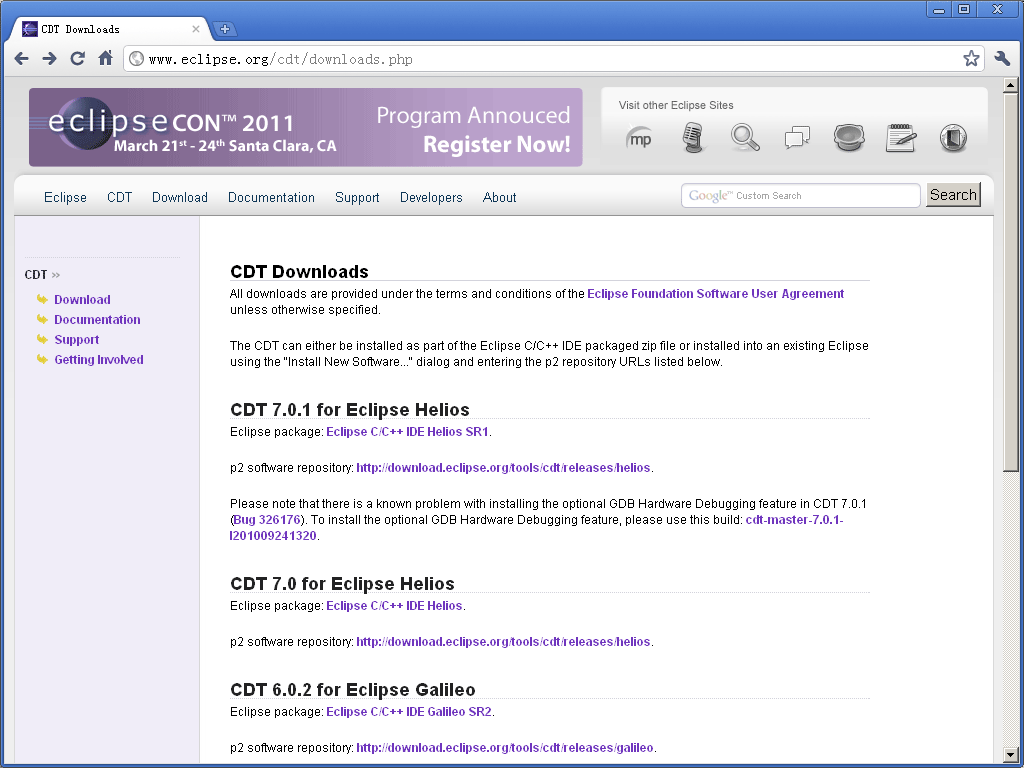This screenshot has height=768, width=1024.
Task: Open the Support navigation menu item
Action: 357,197
